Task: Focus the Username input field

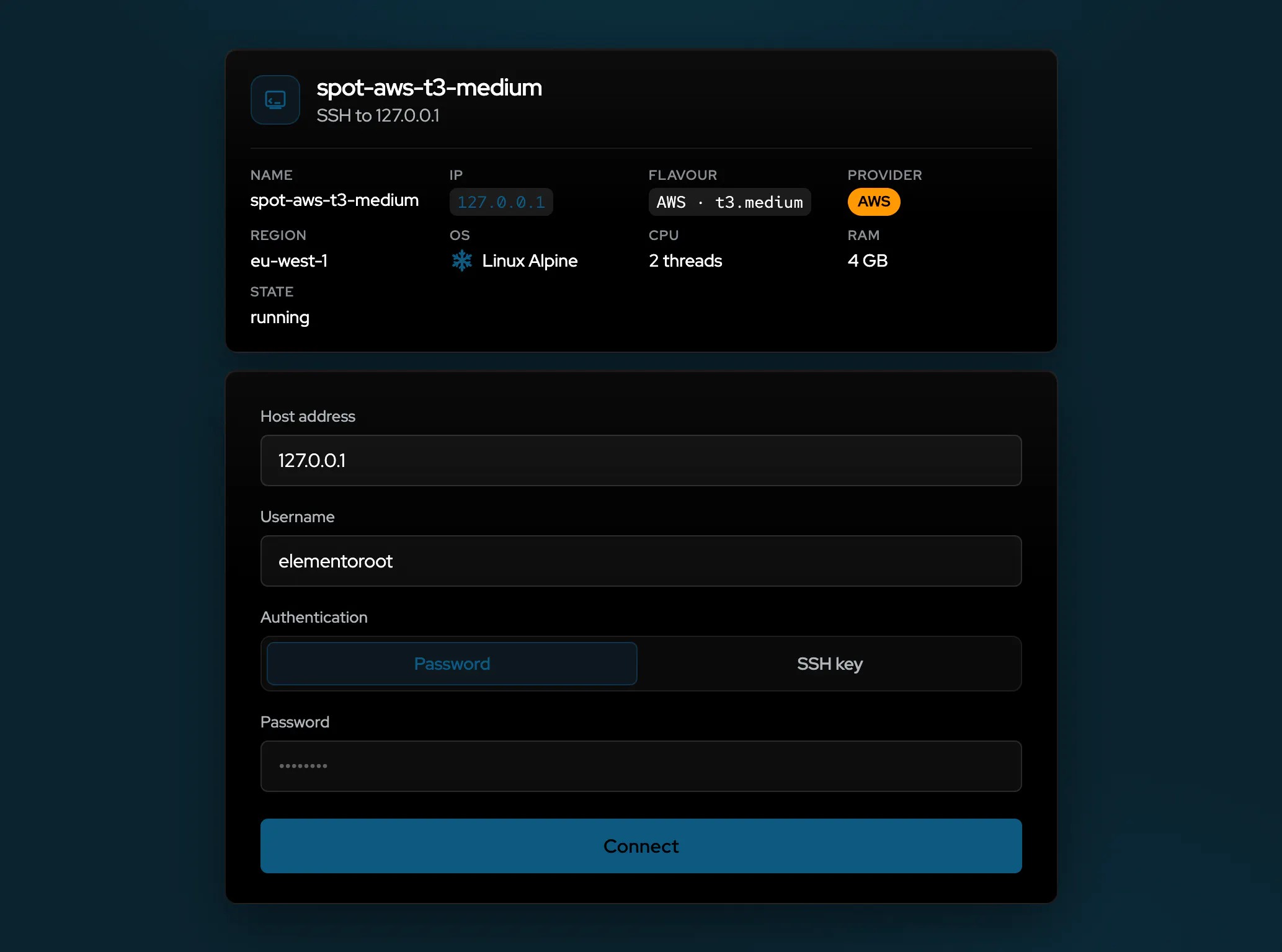Action: (641, 561)
